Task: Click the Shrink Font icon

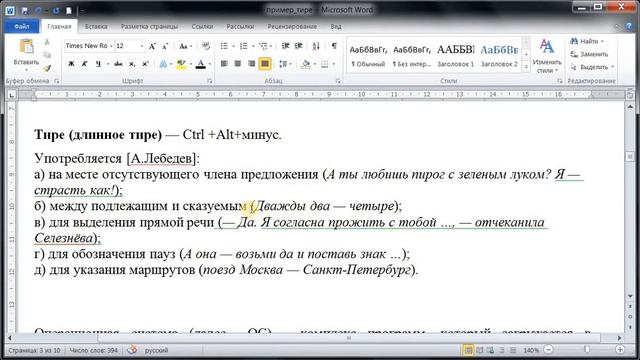Action: tap(165, 46)
